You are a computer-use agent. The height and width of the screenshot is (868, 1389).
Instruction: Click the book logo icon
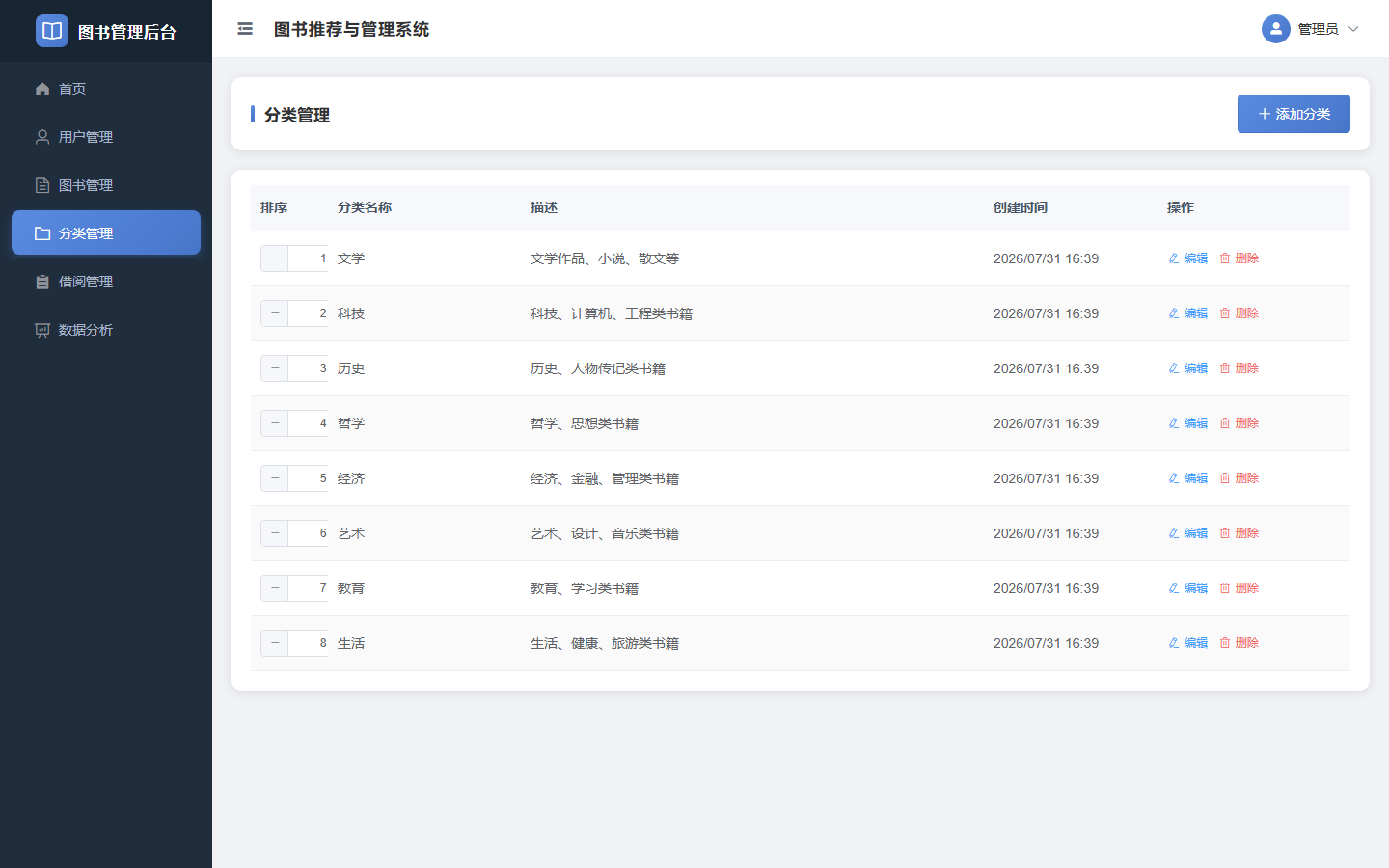(52, 31)
